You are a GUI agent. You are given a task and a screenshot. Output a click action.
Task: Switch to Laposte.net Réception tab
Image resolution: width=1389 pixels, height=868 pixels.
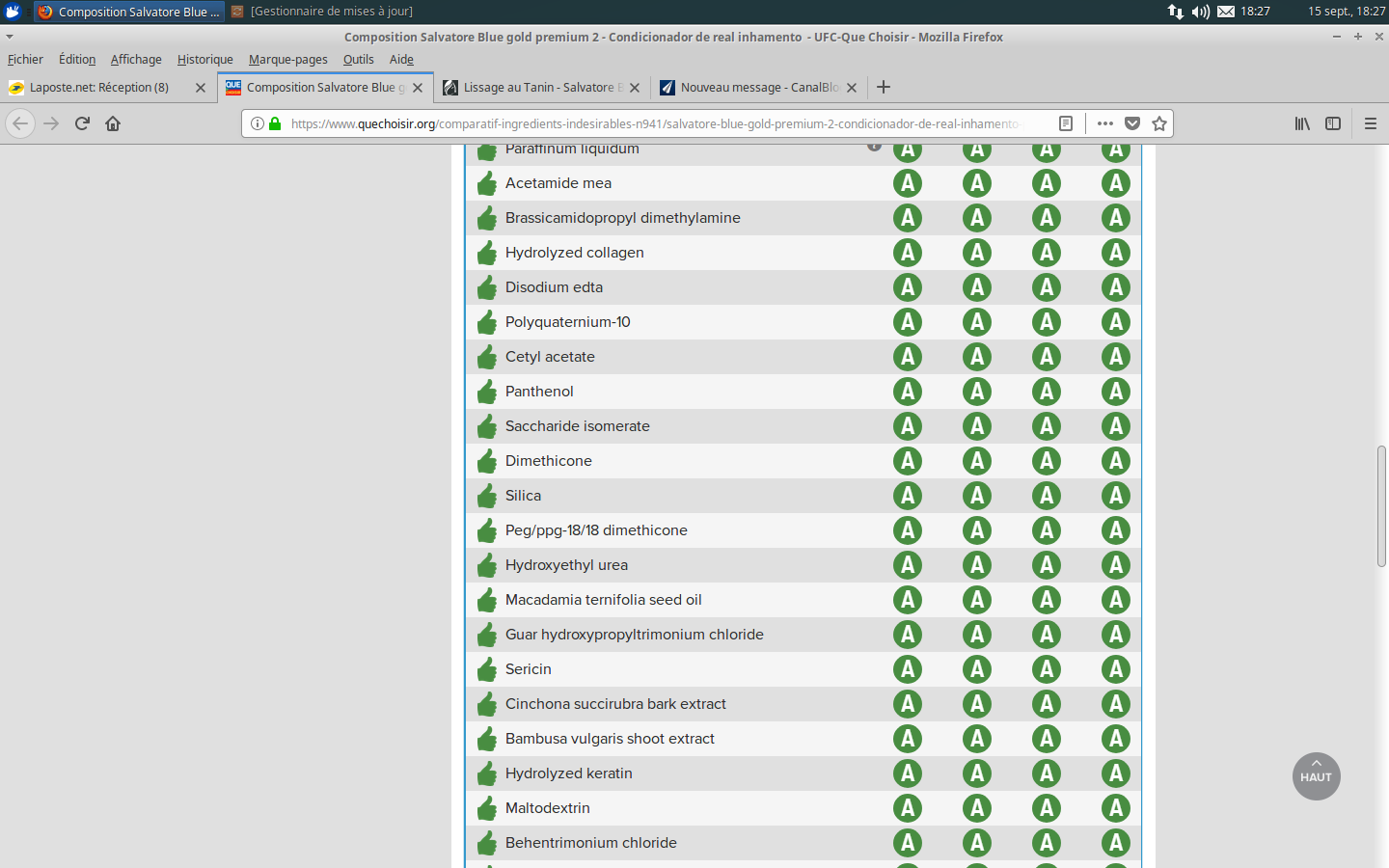click(x=99, y=87)
